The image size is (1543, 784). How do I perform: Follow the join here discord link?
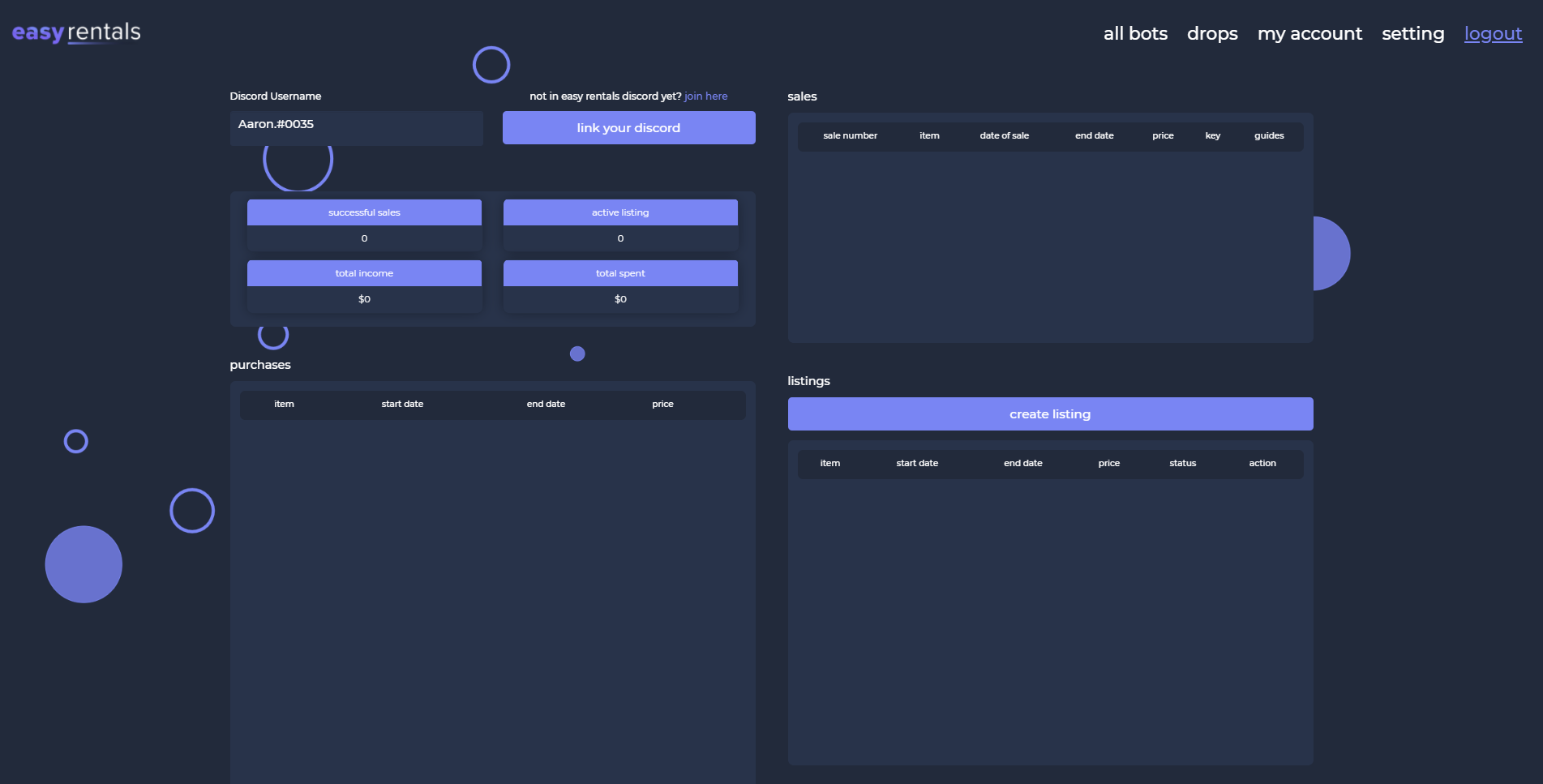705,96
